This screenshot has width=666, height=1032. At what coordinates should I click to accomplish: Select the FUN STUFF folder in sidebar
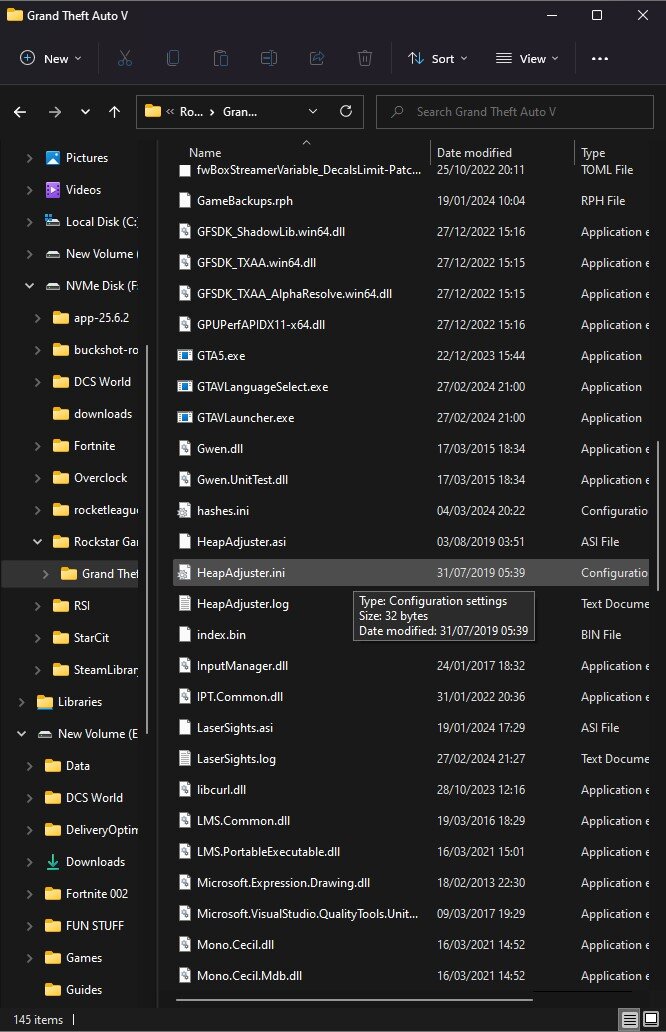pos(95,925)
